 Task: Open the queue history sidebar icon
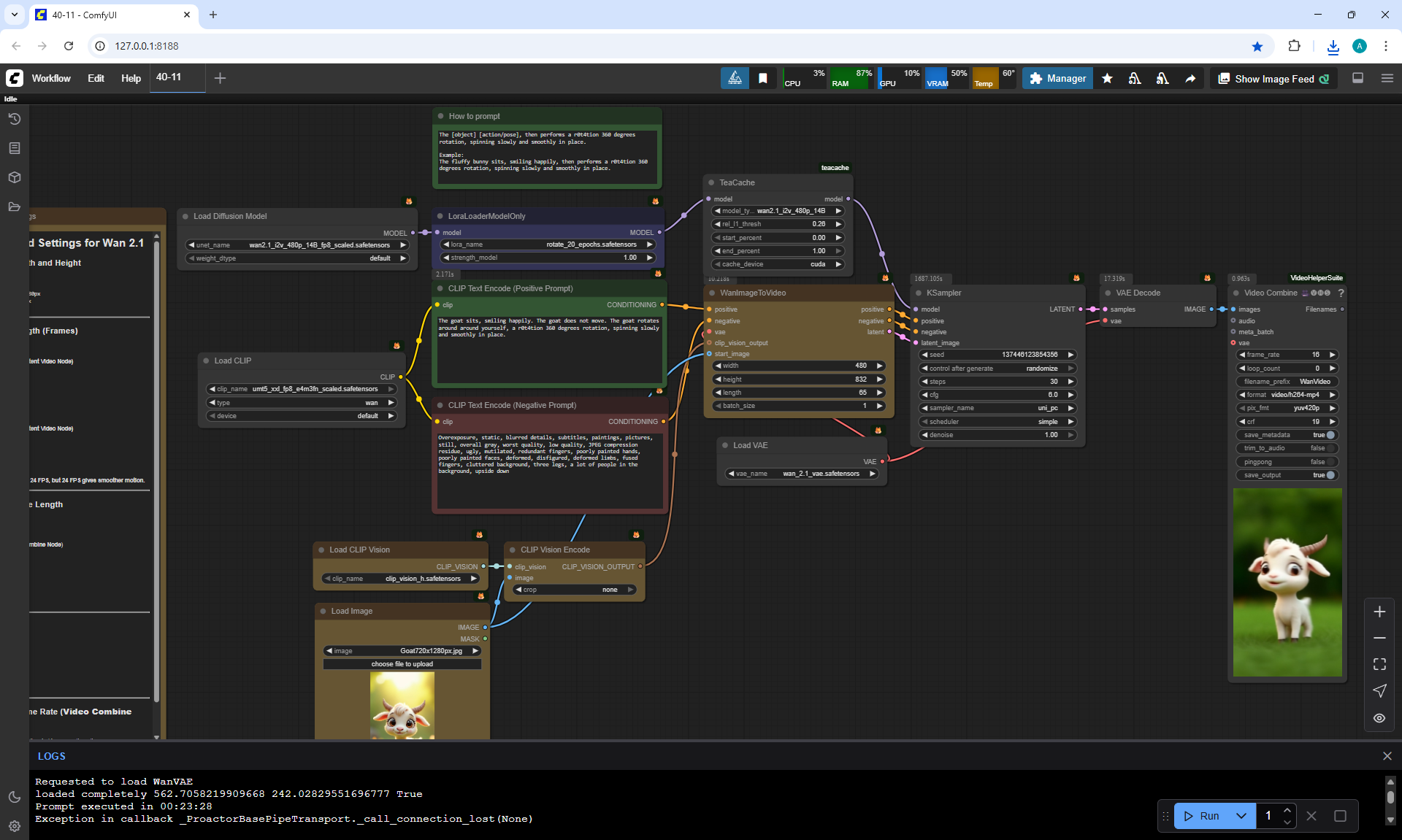coord(14,119)
